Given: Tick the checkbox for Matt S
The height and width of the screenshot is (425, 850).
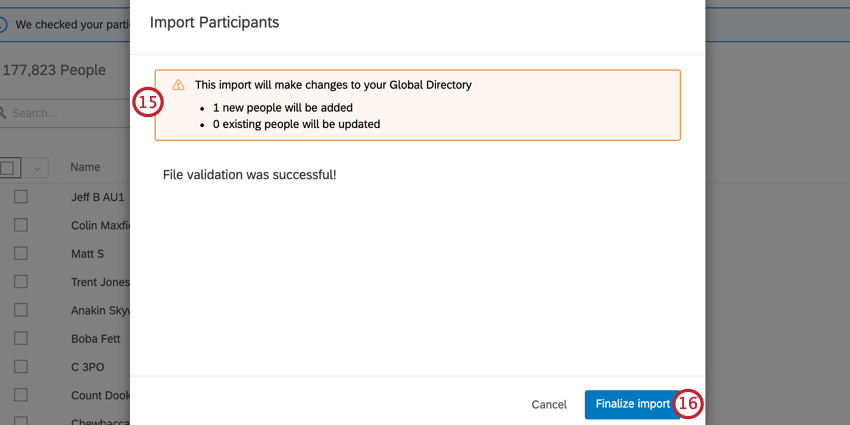Looking at the screenshot, I should click(x=21, y=254).
